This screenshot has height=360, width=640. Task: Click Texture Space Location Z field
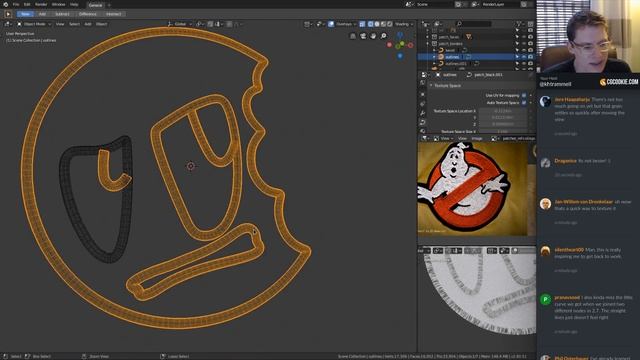pyautogui.click(x=503, y=124)
